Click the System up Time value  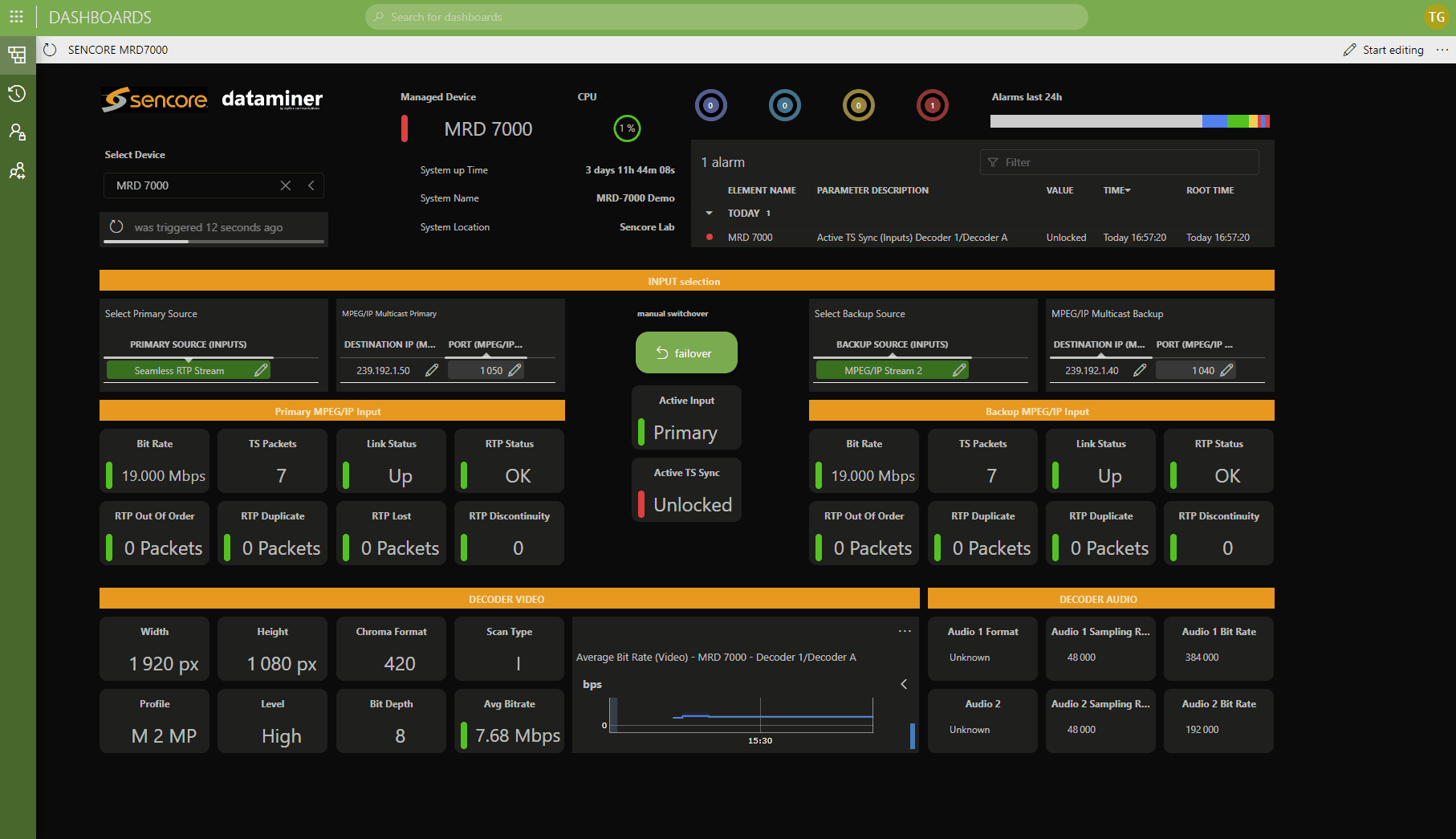click(630, 170)
